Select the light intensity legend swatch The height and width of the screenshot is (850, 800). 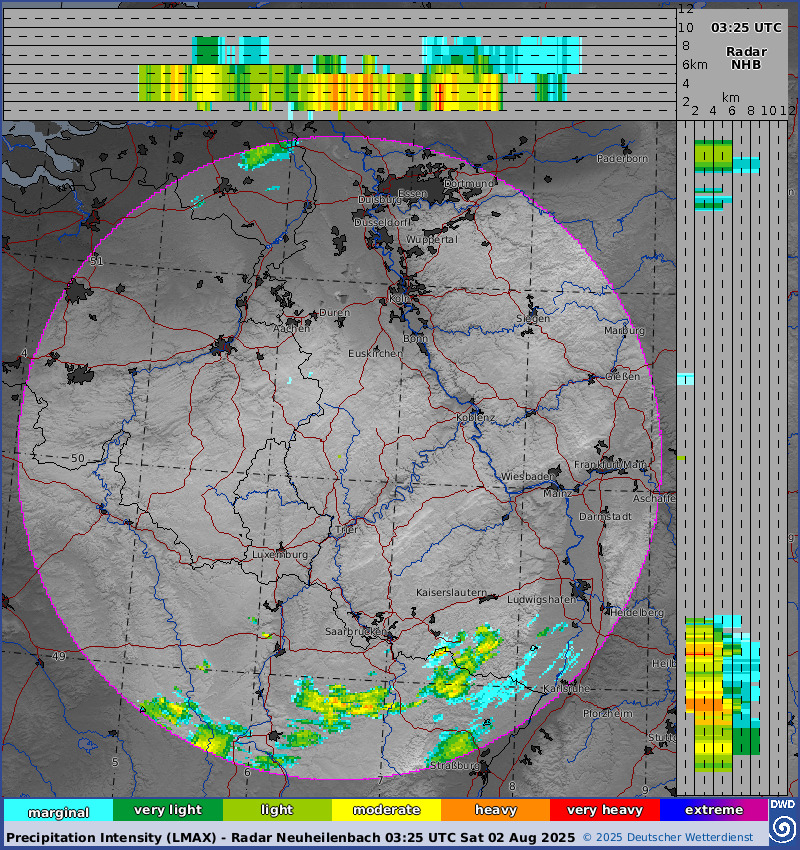[277, 810]
